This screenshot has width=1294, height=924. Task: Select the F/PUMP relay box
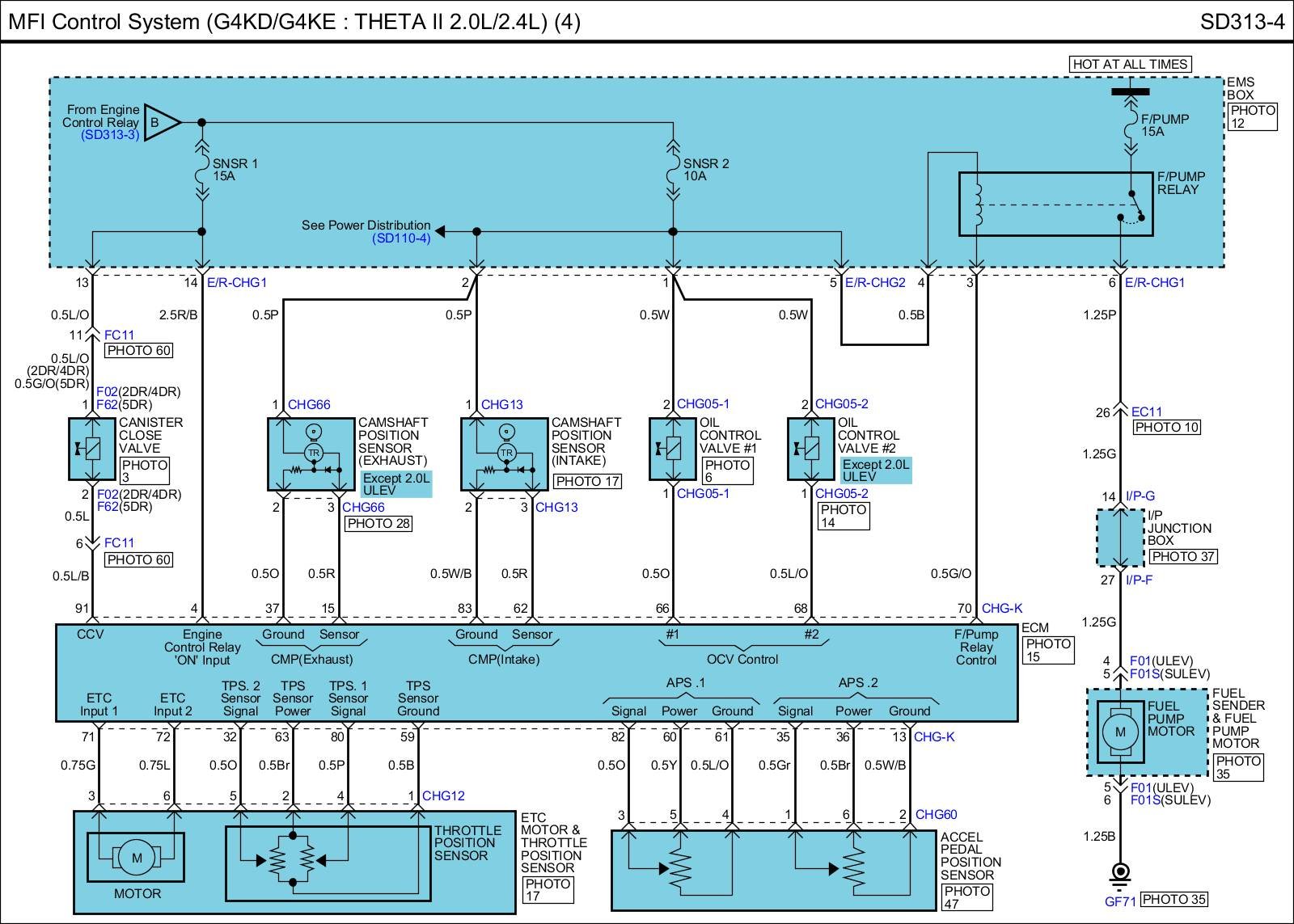1055,204
